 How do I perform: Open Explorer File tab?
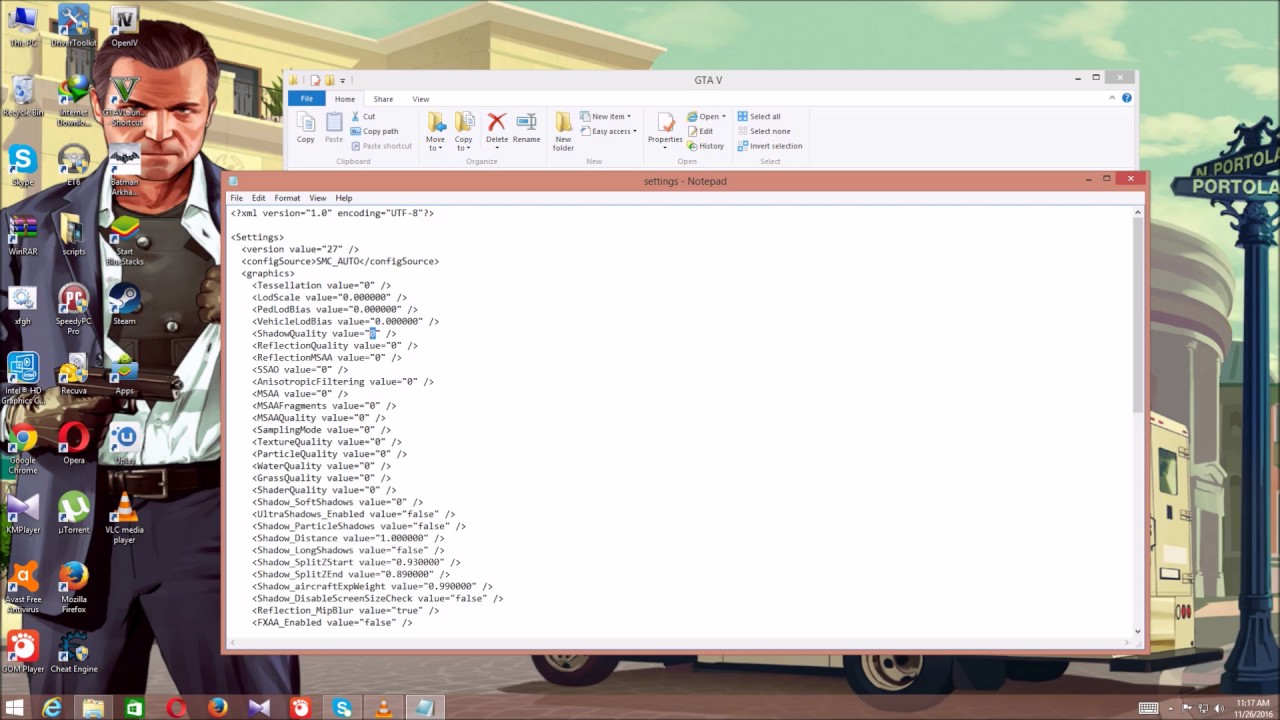tap(307, 99)
